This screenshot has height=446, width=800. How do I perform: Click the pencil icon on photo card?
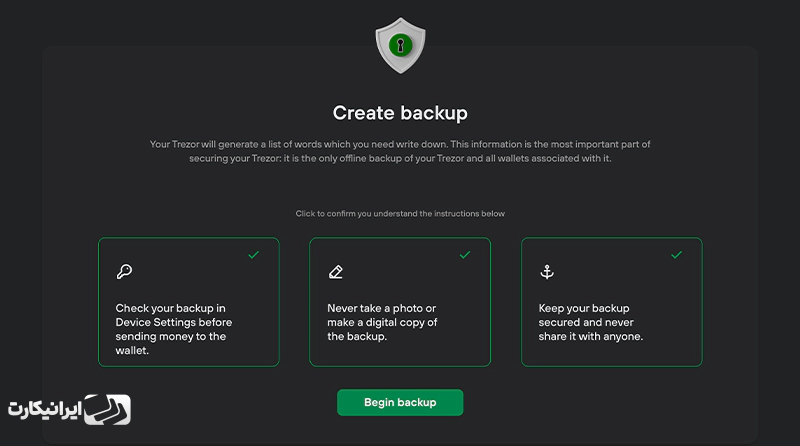click(336, 272)
